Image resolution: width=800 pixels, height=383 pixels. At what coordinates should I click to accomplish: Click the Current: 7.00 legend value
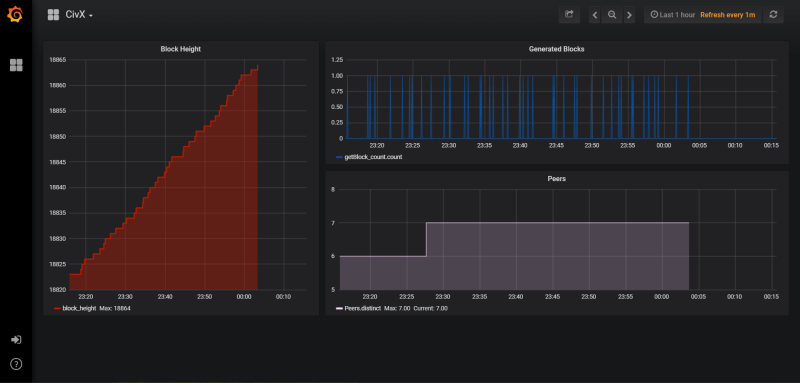point(430,309)
